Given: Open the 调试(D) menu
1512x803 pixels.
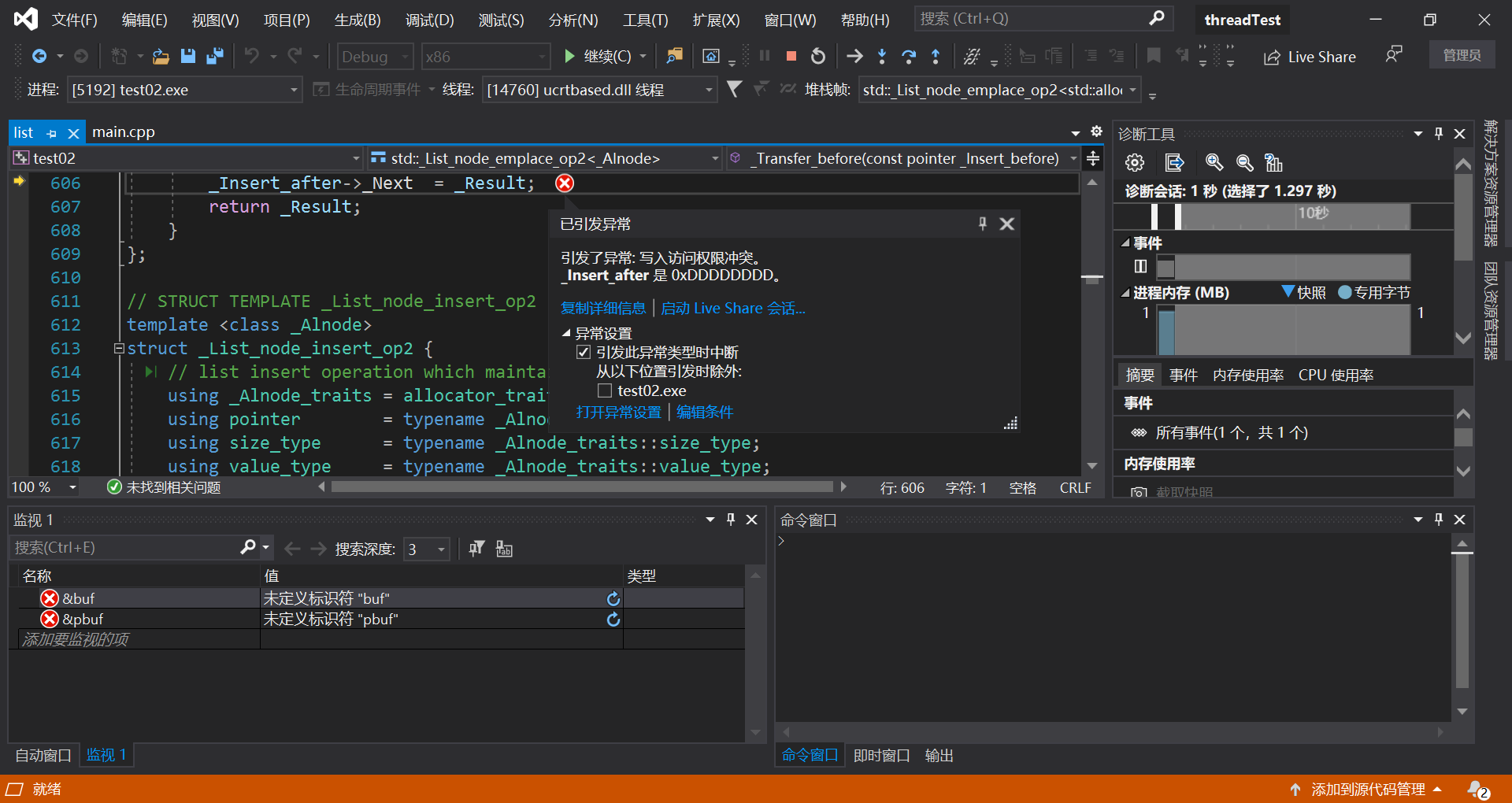Looking at the screenshot, I should pyautogui.click(x=429, y=20).
